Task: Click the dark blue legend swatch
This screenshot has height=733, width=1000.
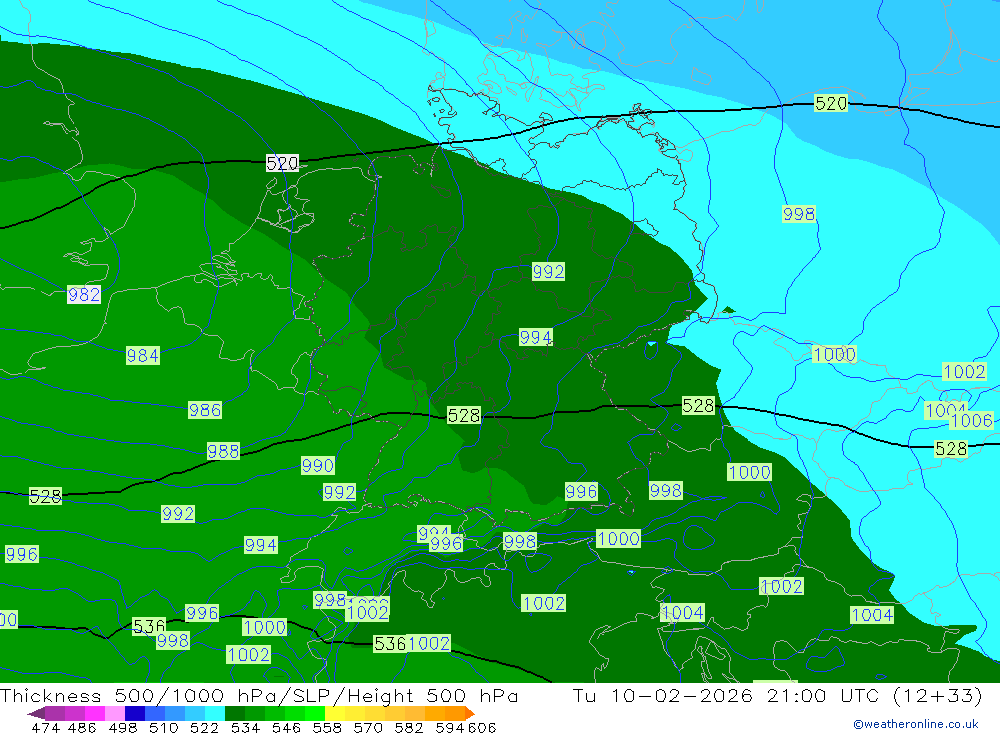Action: (135, 713)
